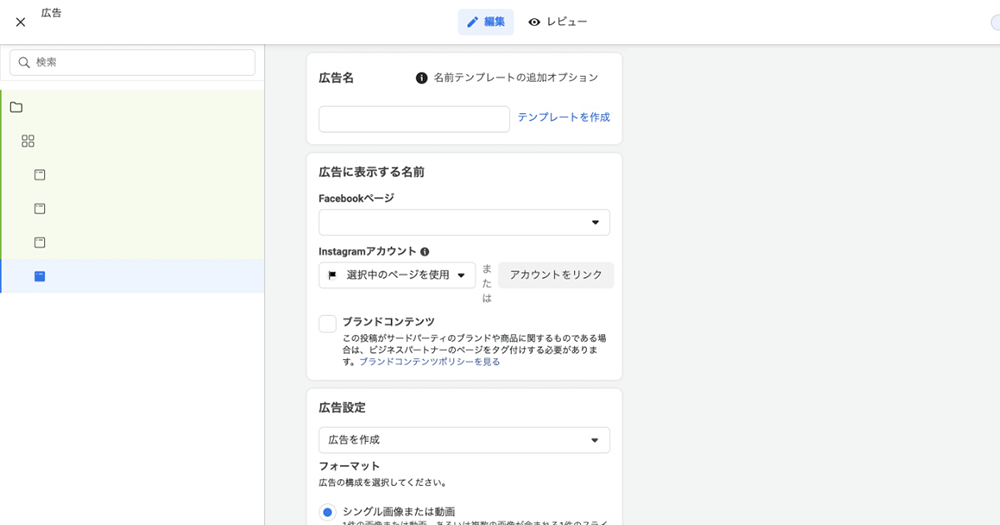
Task: Click the アカウントをリンク button
Action: tap(555, 275)
